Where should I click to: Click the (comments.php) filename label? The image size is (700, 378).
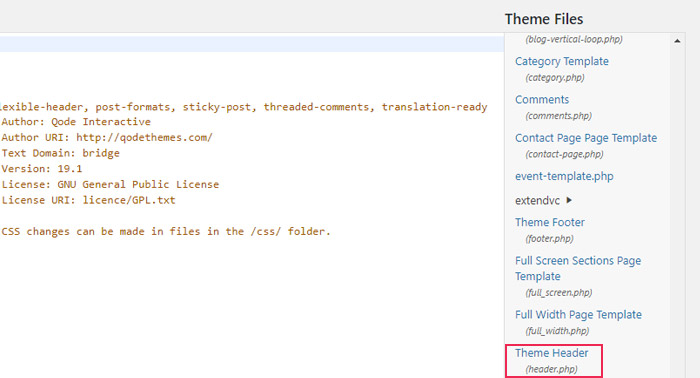coord(558,116)
